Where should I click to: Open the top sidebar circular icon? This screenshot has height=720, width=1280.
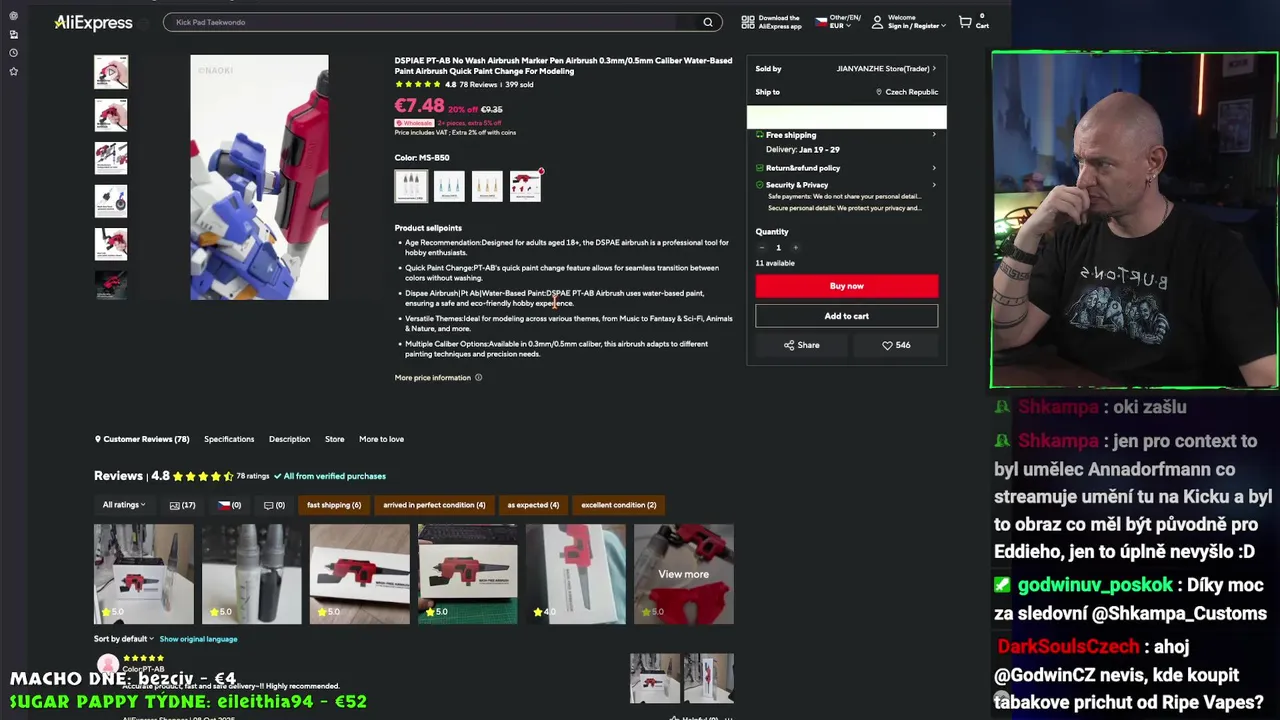13,16
